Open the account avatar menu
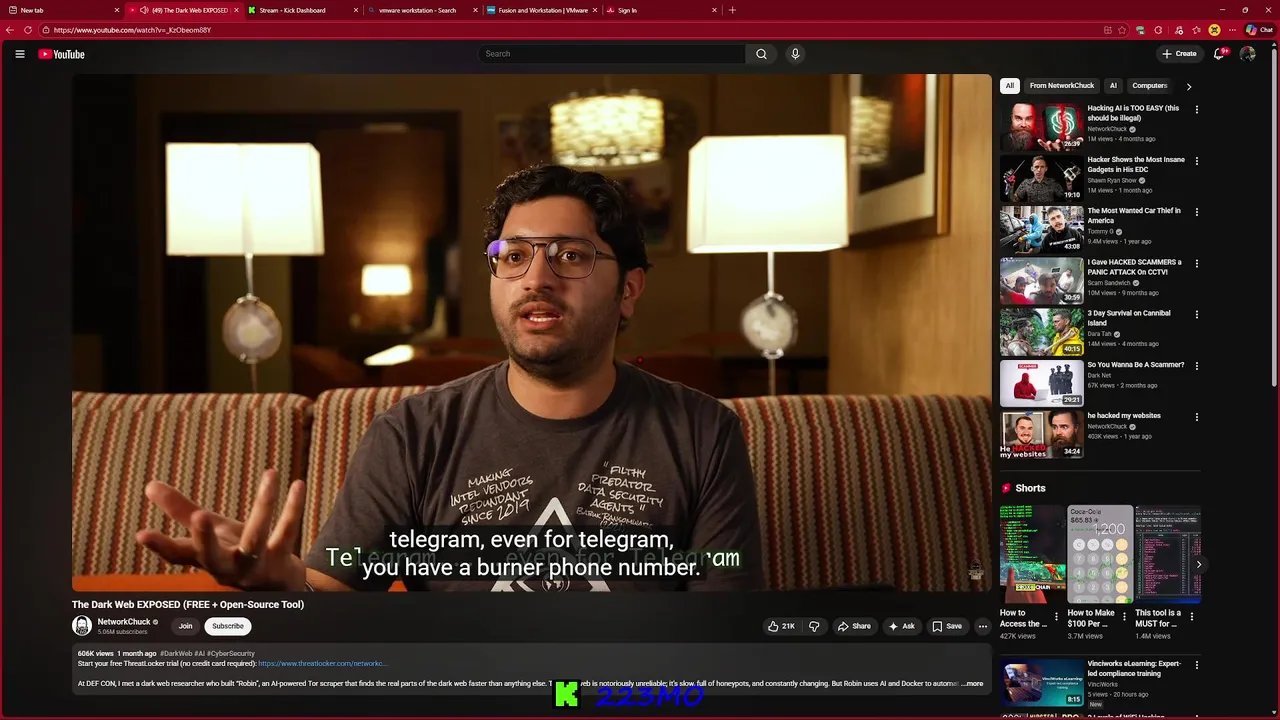This screenshot has width=1280, height=720. pyautogui.click(x=1248, y=54)
